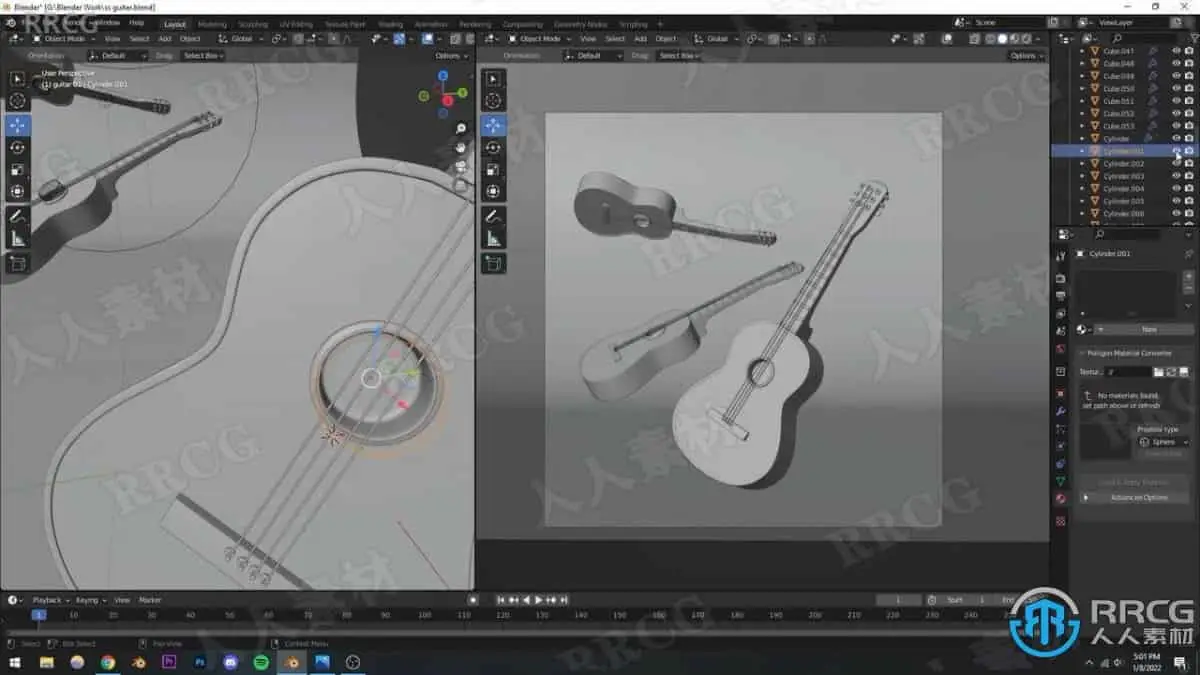This screenshot has width=1200, height=675.
Task: Select the Select Box tool in left viewport
Action: coord(18,79)
